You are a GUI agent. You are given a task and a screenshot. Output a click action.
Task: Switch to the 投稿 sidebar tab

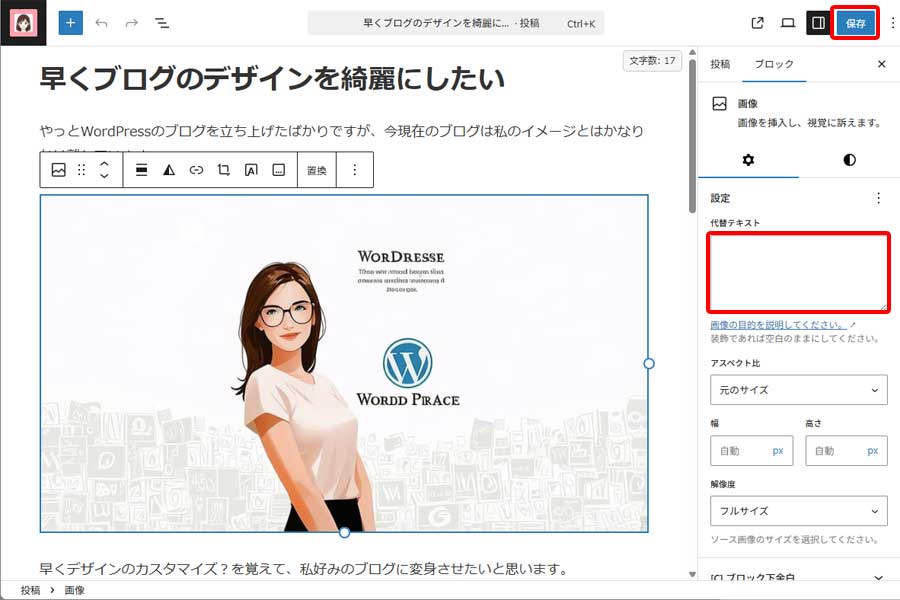click(720, 64)
